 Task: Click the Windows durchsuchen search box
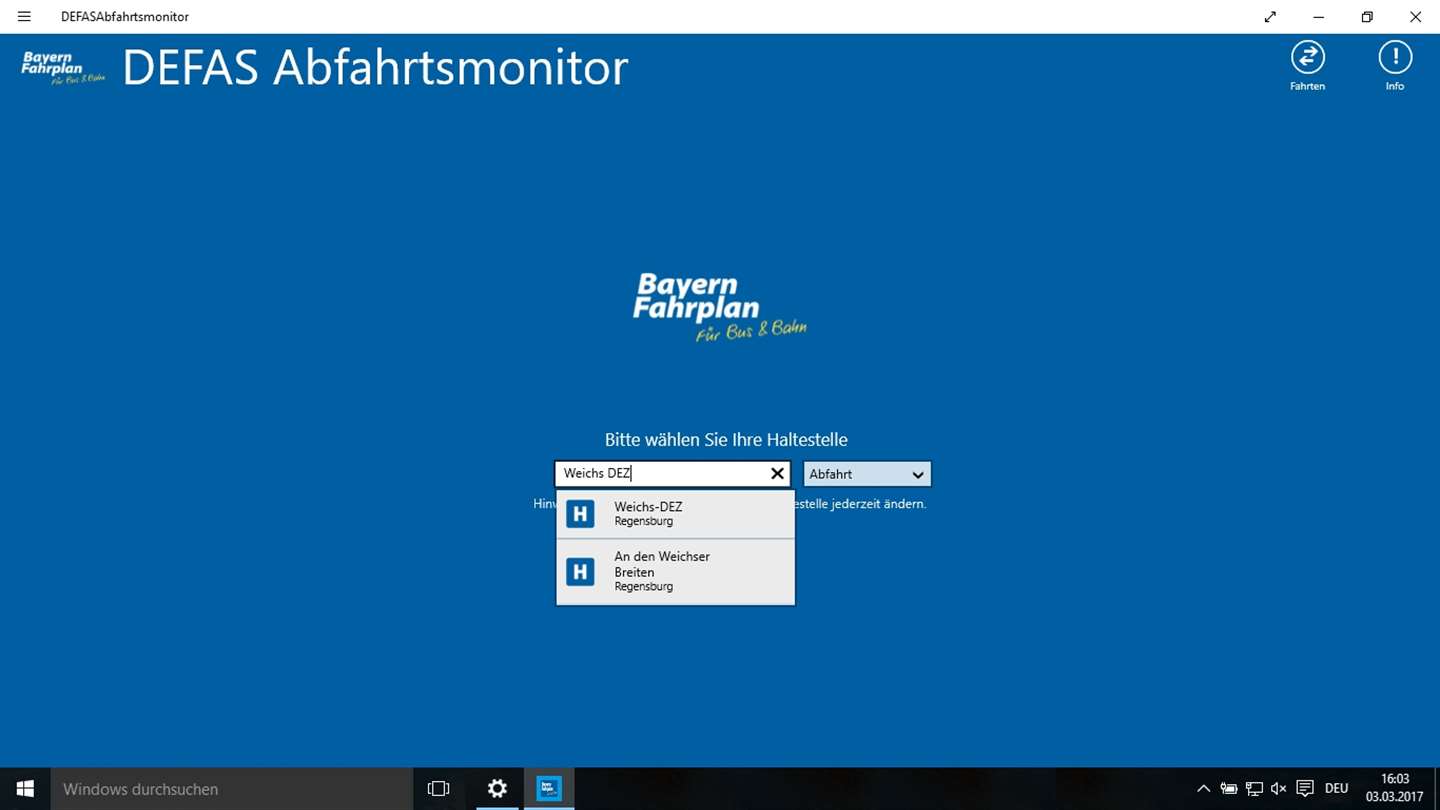pos(231,788)
